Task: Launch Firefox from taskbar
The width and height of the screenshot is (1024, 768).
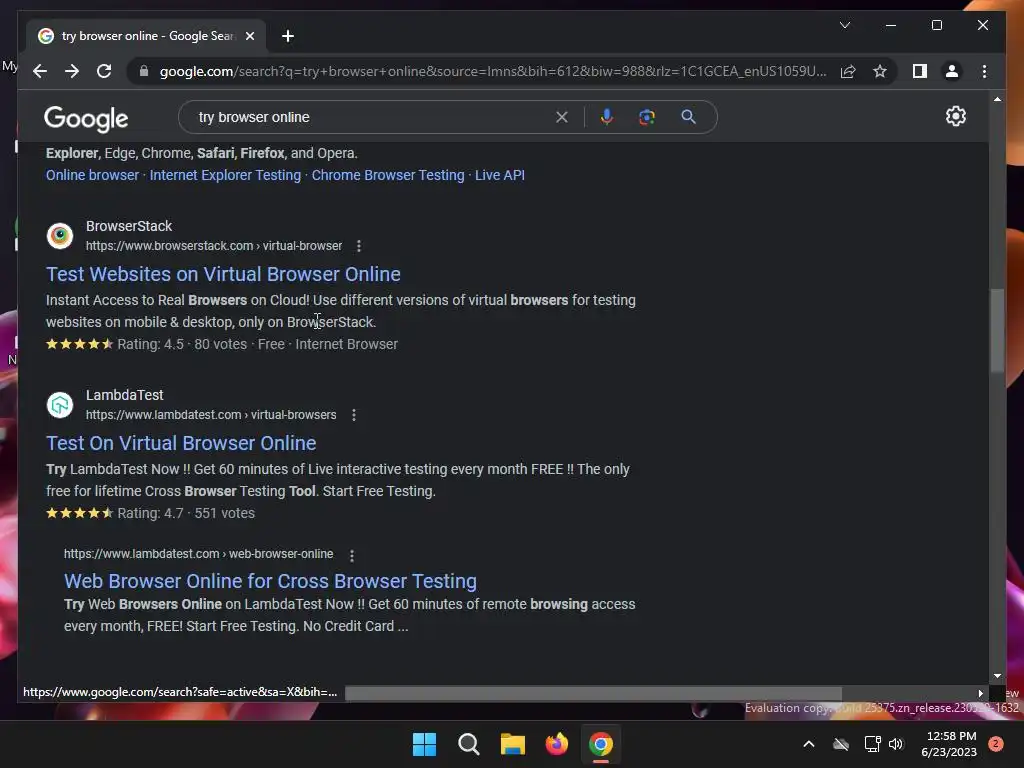Action: pos(557,744)
